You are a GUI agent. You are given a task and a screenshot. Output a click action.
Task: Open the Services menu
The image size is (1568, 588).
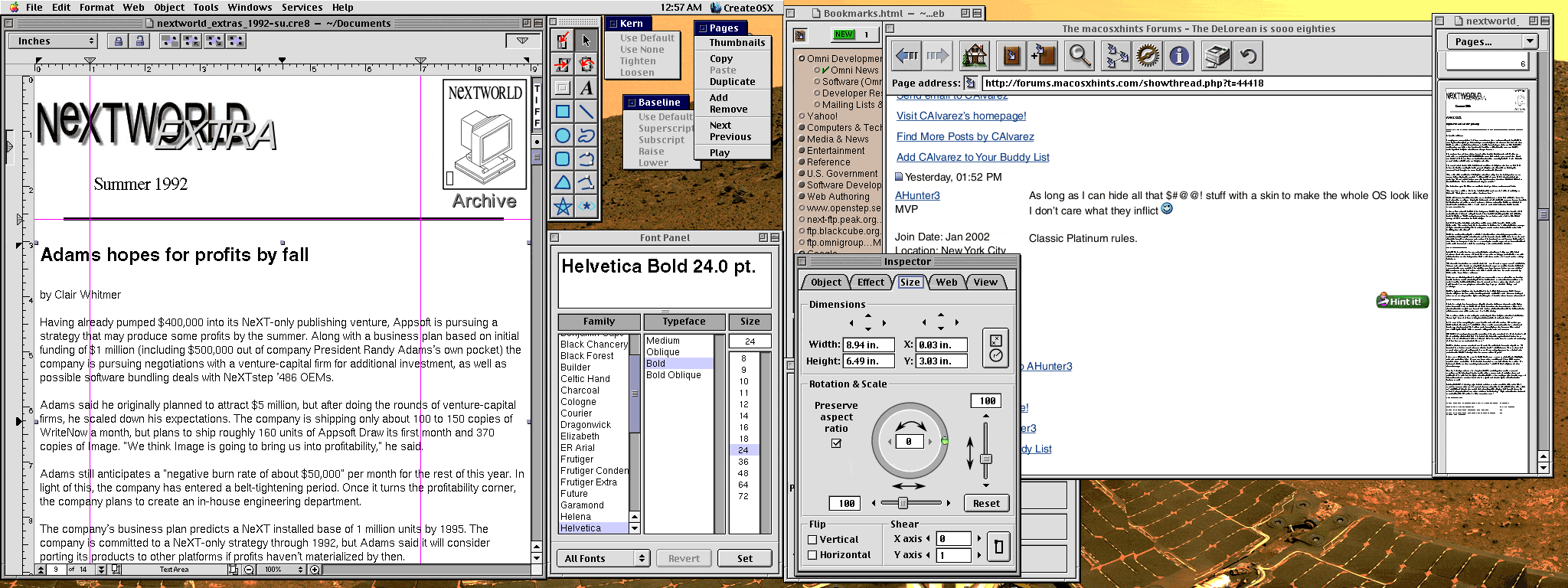coord(302,7)
